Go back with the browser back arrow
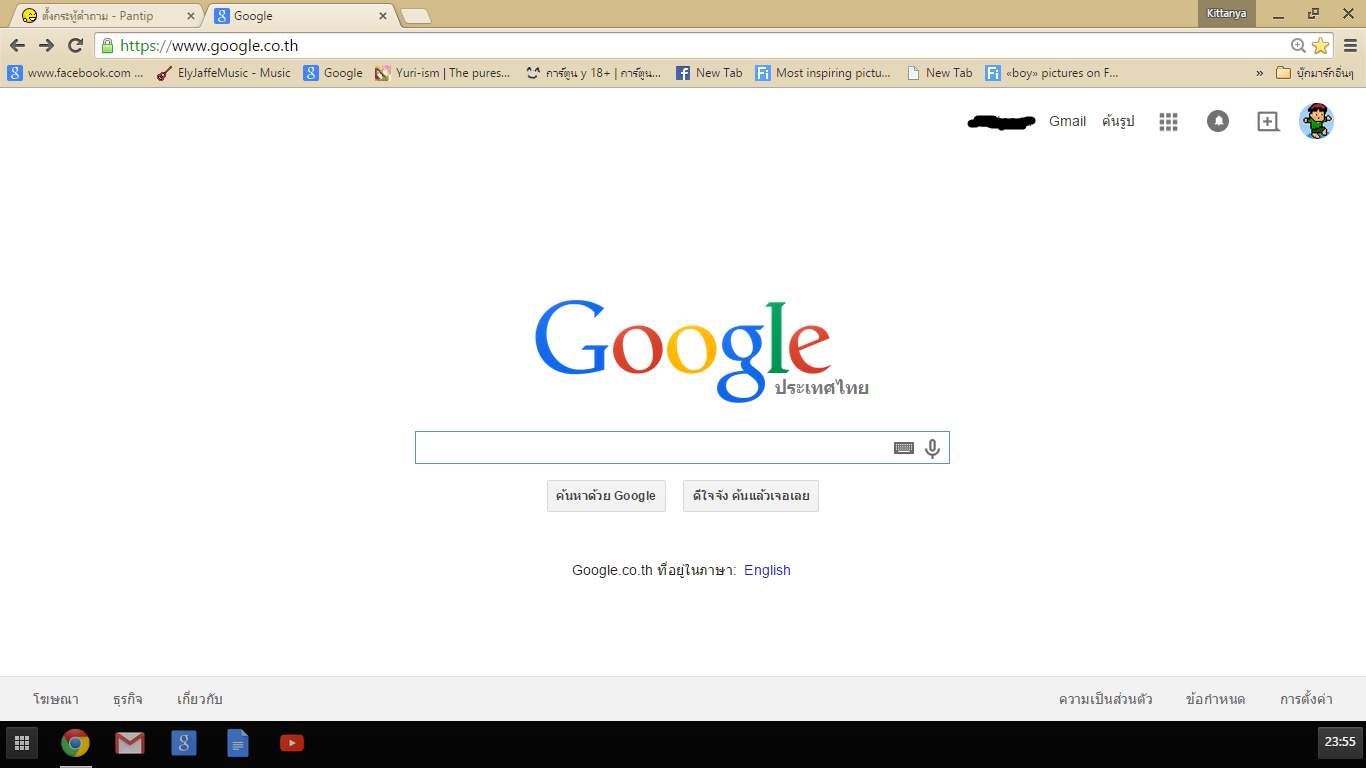Viewport: 1366px width, 768px height. click(x=17, y=45)
